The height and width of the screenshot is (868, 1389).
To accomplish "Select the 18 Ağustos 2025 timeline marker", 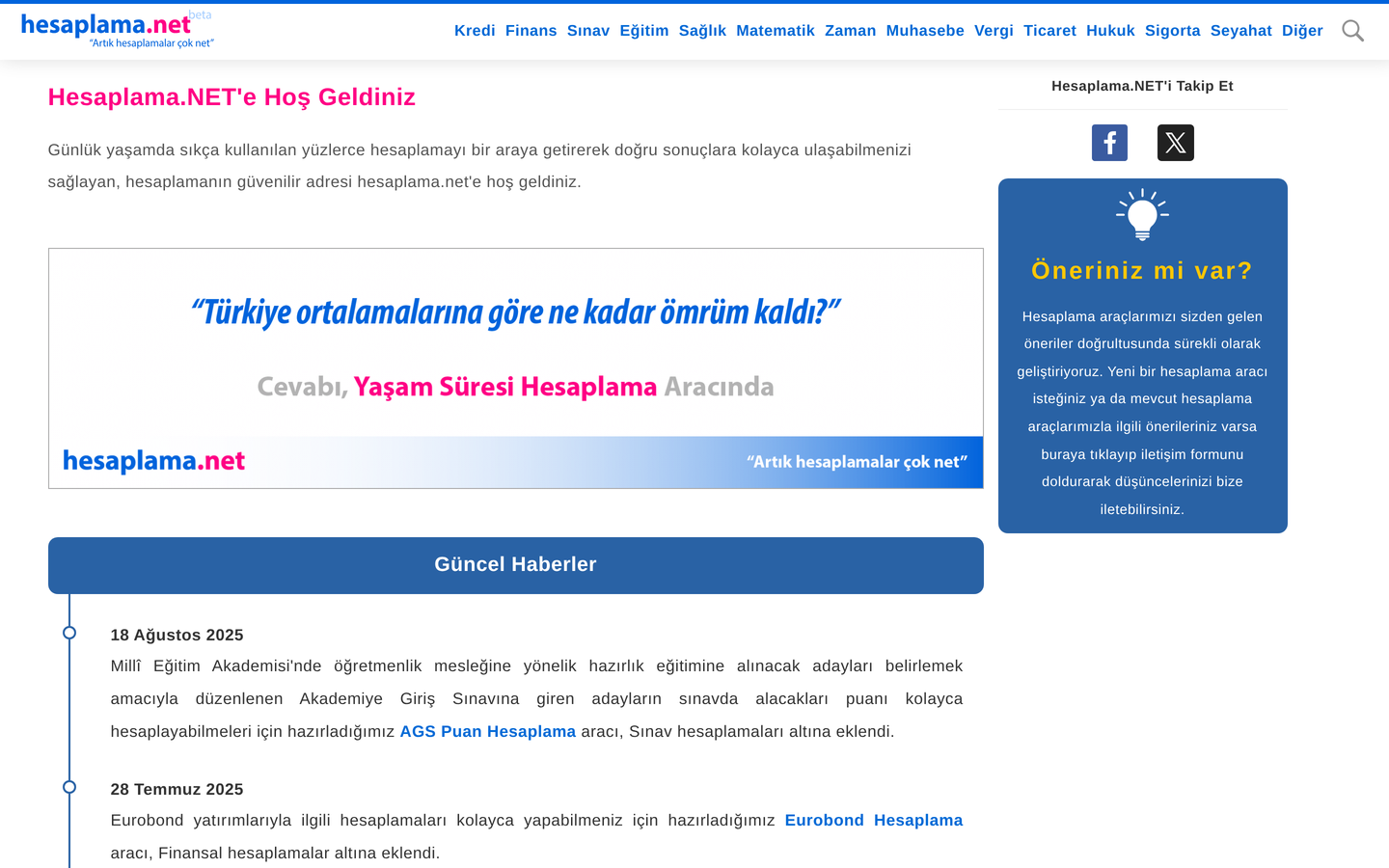I will (69, 633).
